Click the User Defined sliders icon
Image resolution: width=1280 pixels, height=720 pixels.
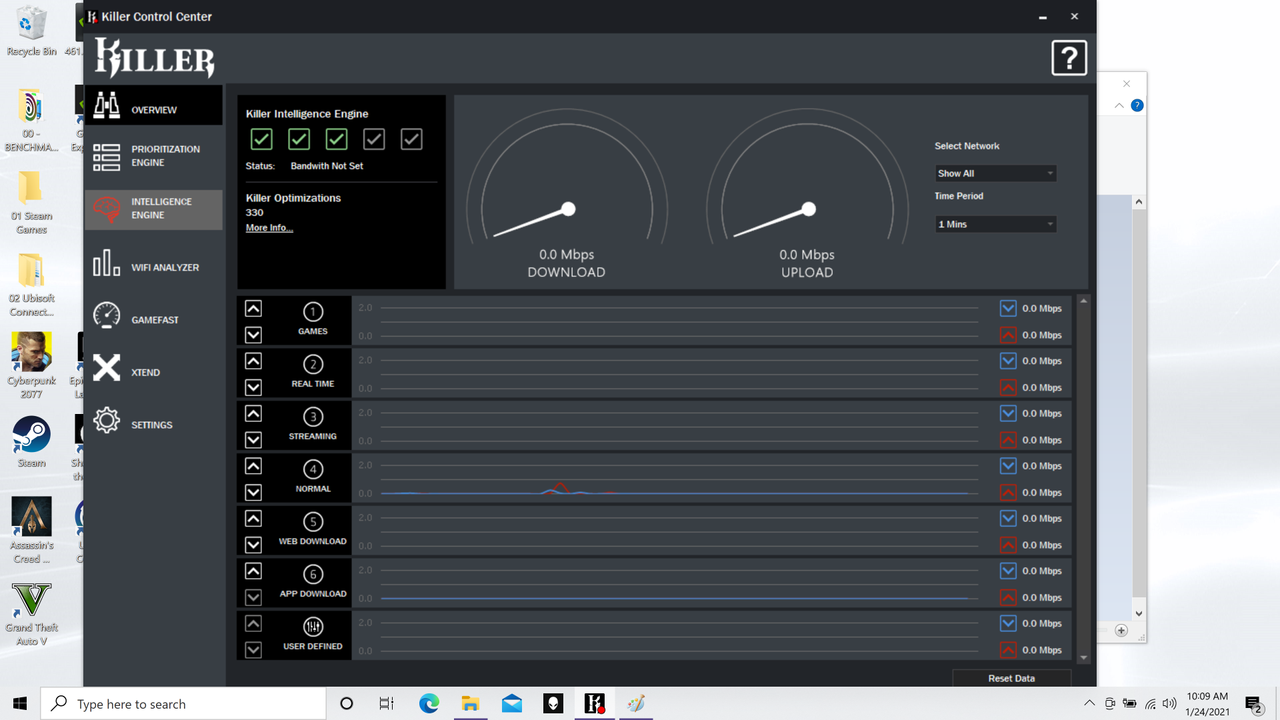[x=313, y=627]
